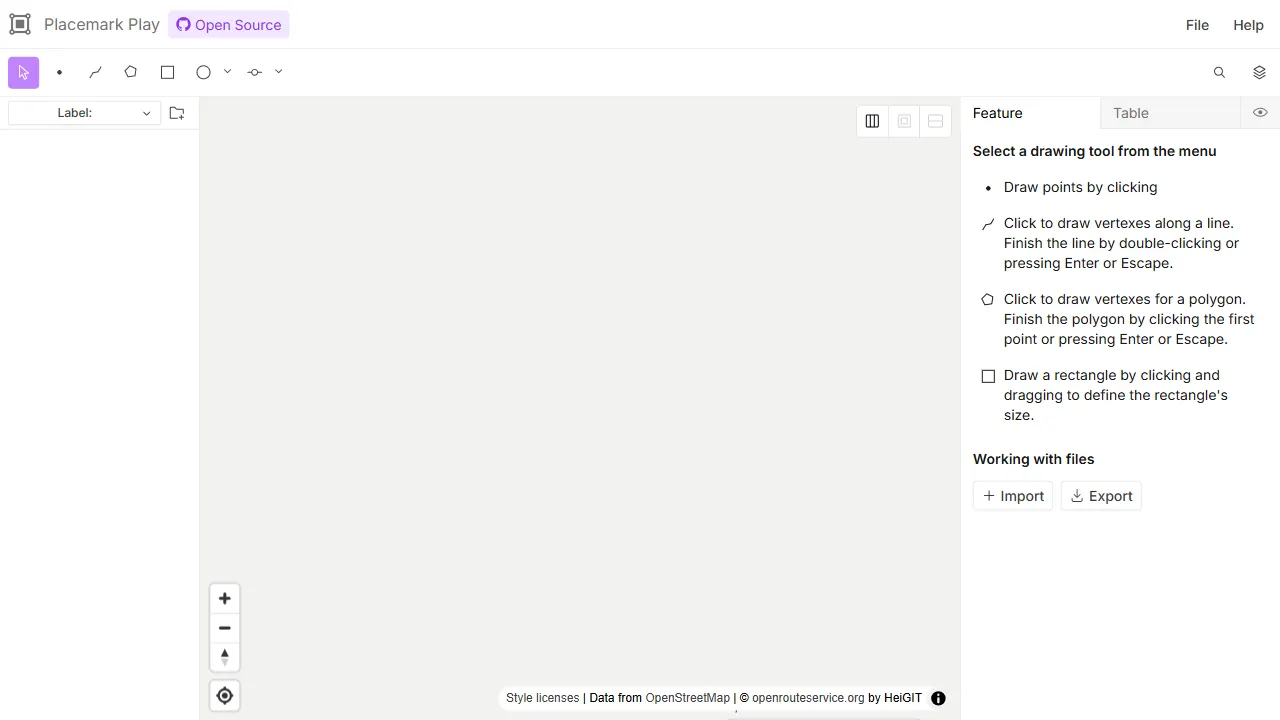The height and width of the screenshot is (720, 1280).
Task: Toggle the map attribution info icon
Action: 938,698
